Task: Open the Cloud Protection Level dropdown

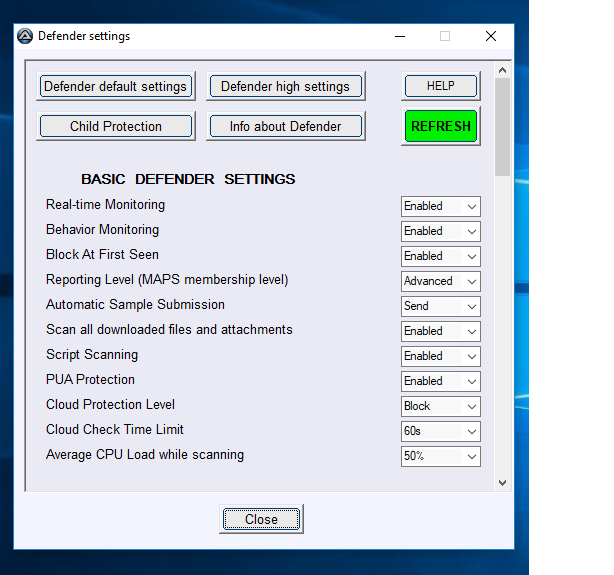Action: point(440,406)
